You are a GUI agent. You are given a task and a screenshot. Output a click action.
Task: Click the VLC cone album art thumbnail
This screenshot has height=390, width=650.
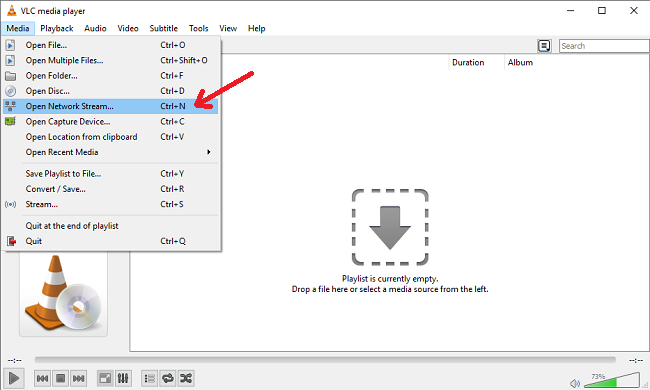coord(63,295)
